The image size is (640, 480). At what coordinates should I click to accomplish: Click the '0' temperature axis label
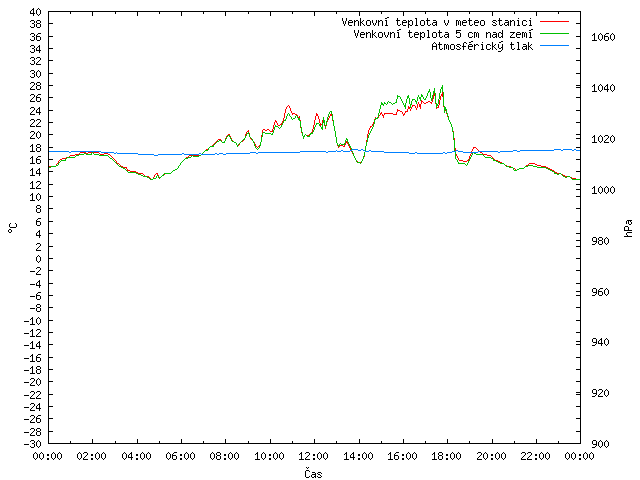click(38, 259)
